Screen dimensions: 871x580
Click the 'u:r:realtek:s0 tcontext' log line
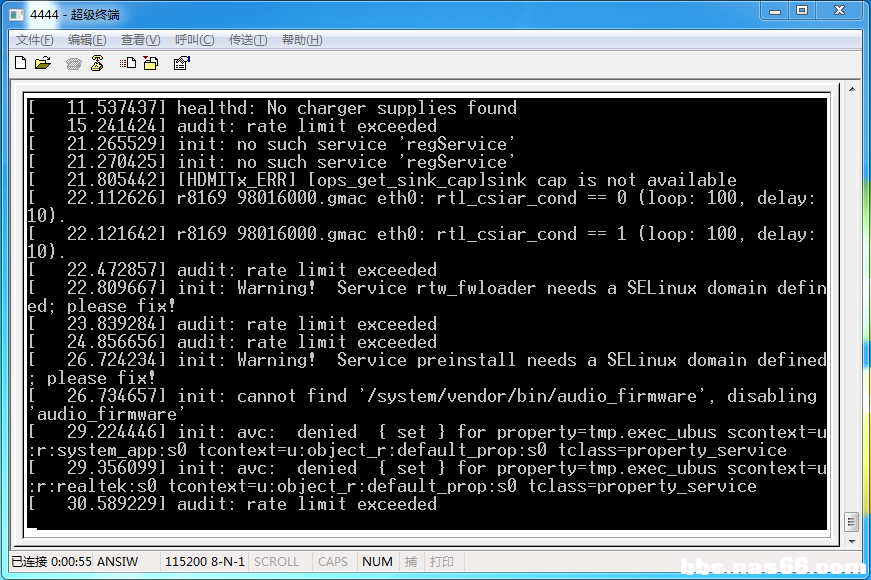coord(393,486)
